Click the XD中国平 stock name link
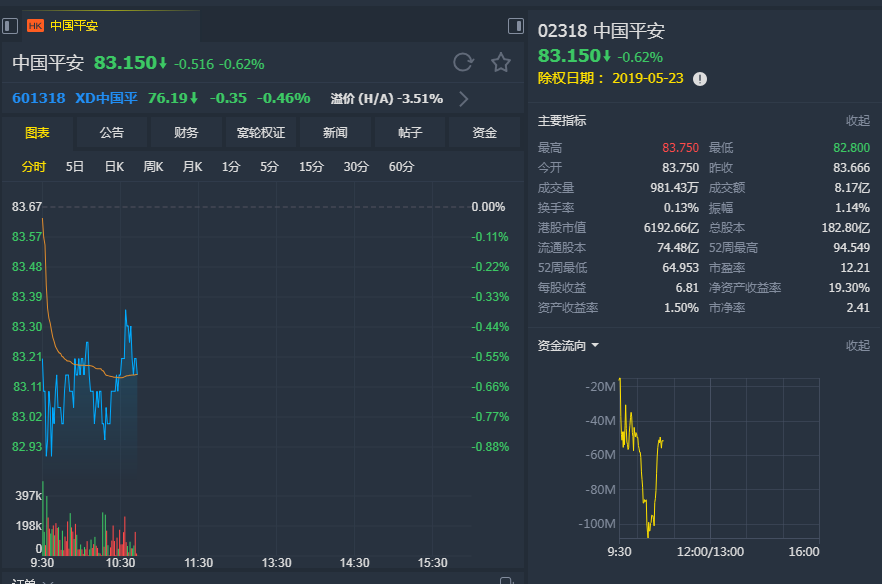This screenshot has height=584, width=882. 106,98
